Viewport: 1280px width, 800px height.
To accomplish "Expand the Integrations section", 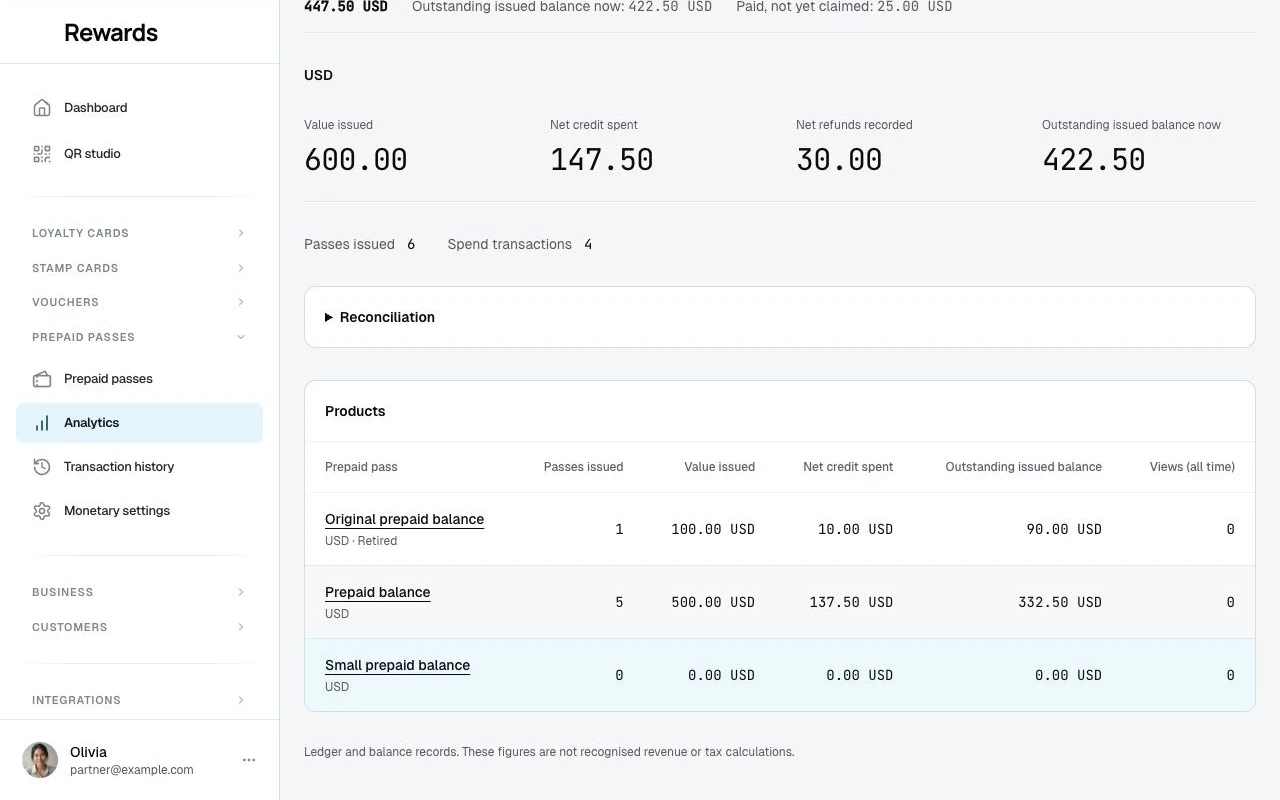I will point(139,700).
